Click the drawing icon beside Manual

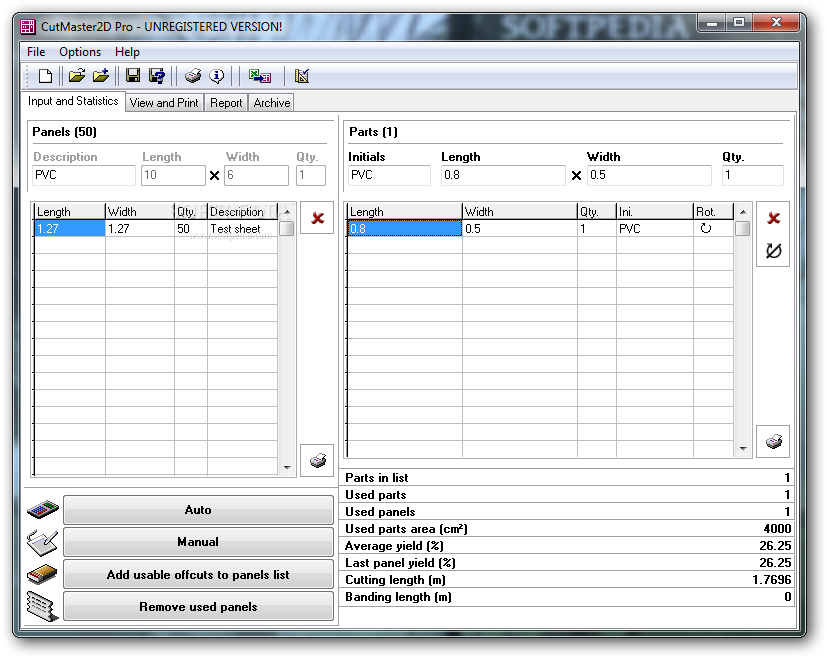(43, 542)
